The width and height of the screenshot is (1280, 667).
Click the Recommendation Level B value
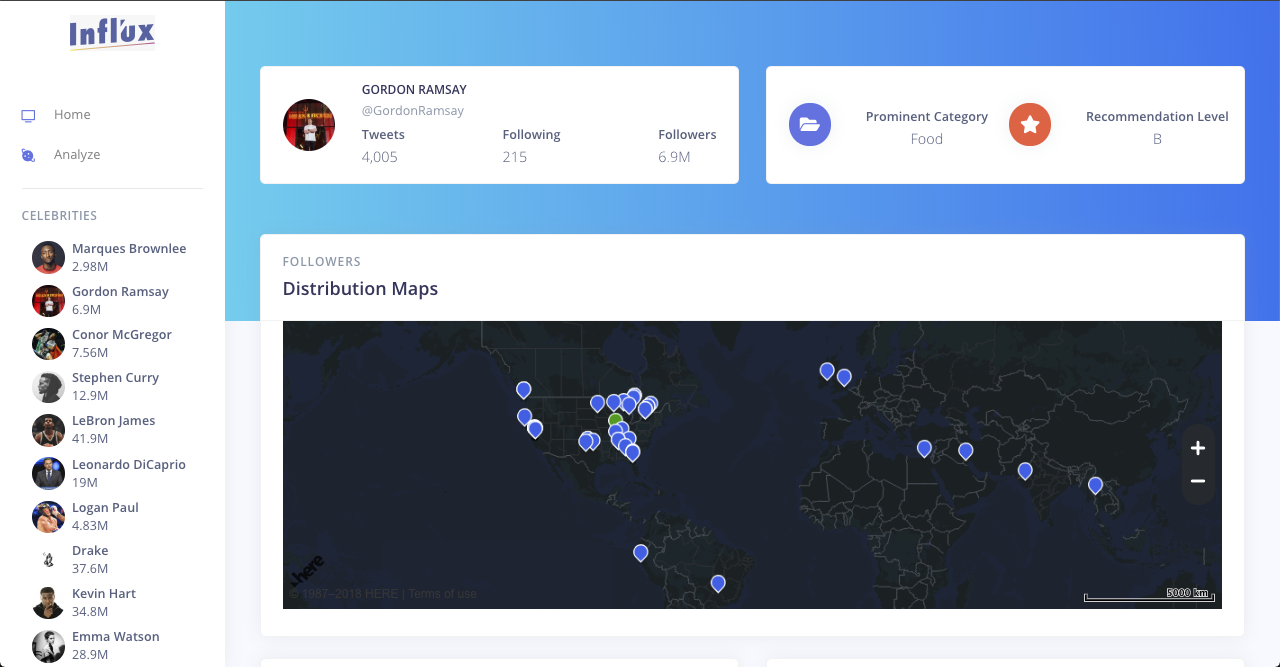(x=1157, y=139)
